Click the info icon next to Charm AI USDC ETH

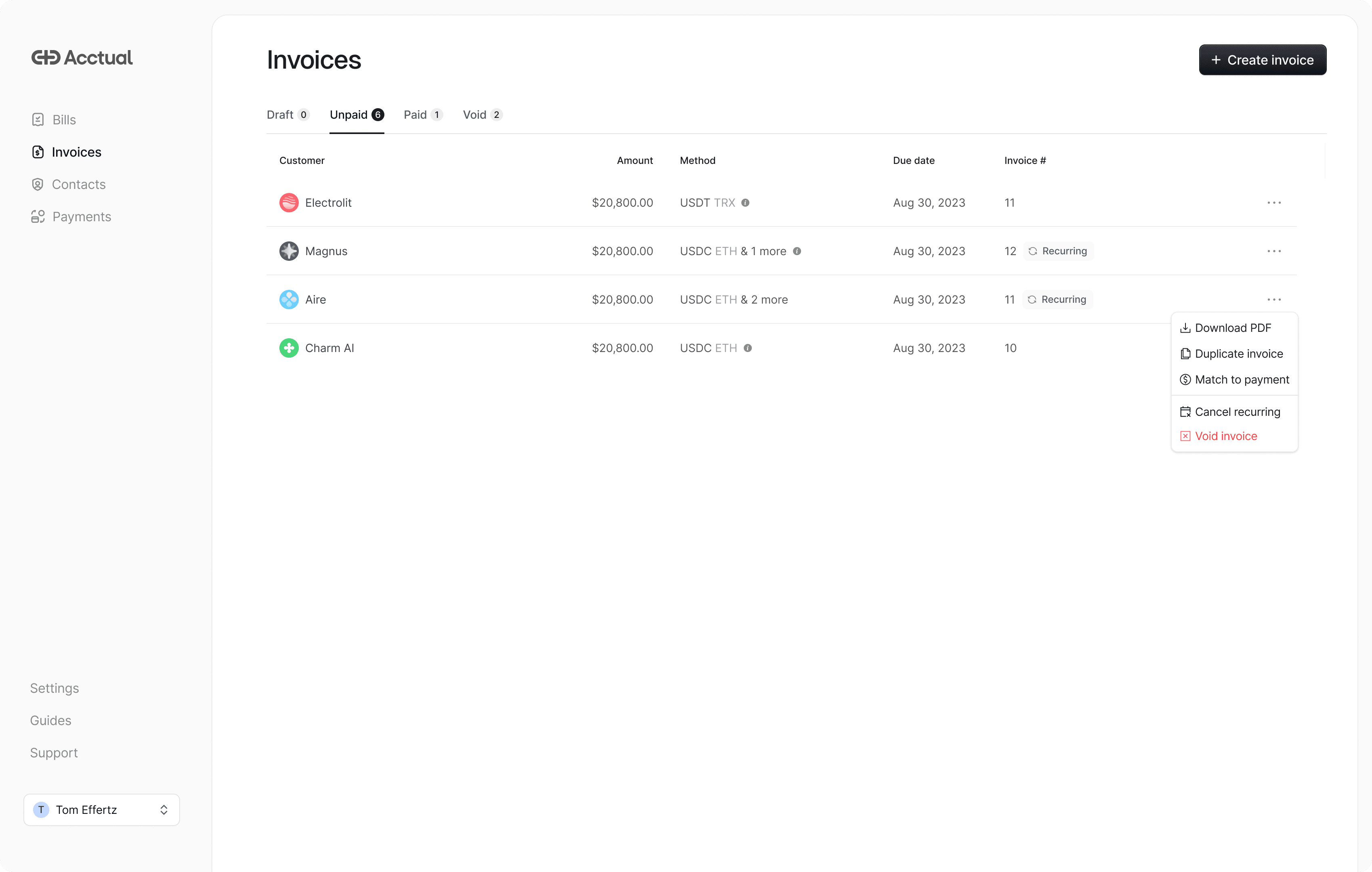747,348
